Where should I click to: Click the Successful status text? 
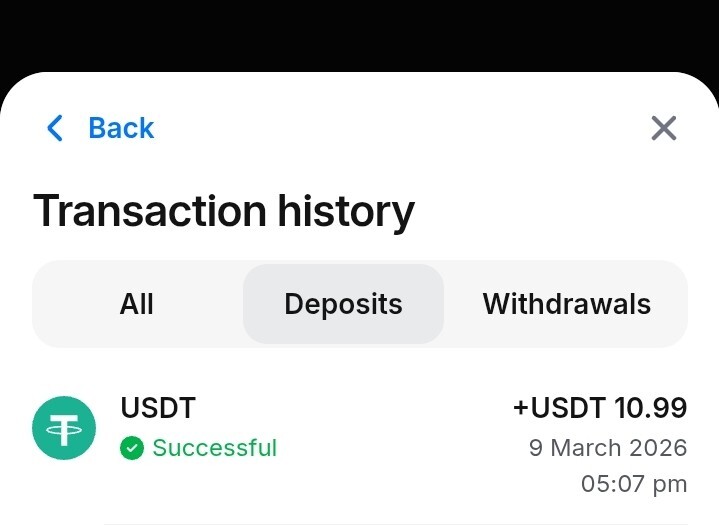coord(214,448)
